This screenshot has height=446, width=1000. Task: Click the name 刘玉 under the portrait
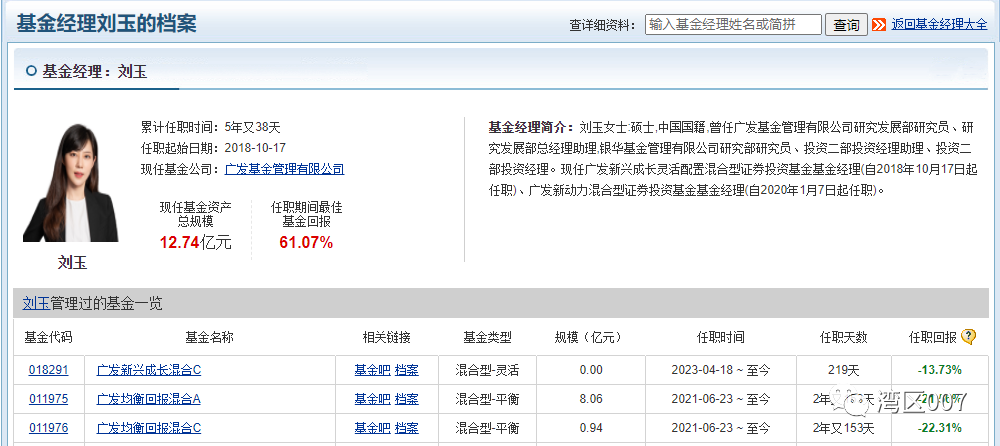point(72,262)
